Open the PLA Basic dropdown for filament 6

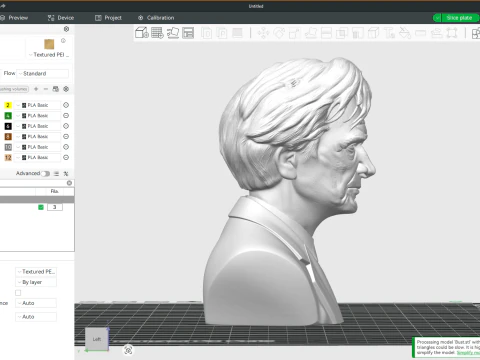[38, 126]
